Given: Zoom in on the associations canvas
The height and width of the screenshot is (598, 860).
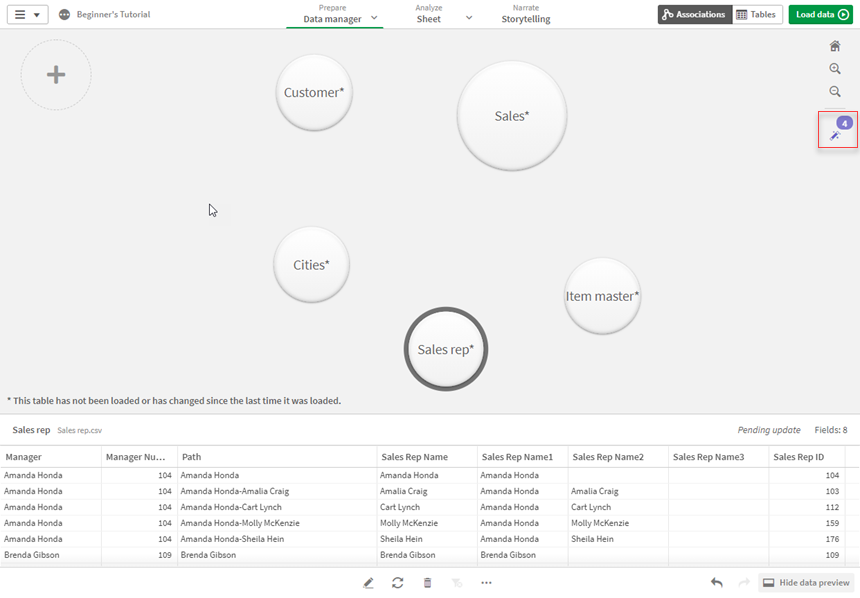Looking at the screenshot, I should click(835, 69).
